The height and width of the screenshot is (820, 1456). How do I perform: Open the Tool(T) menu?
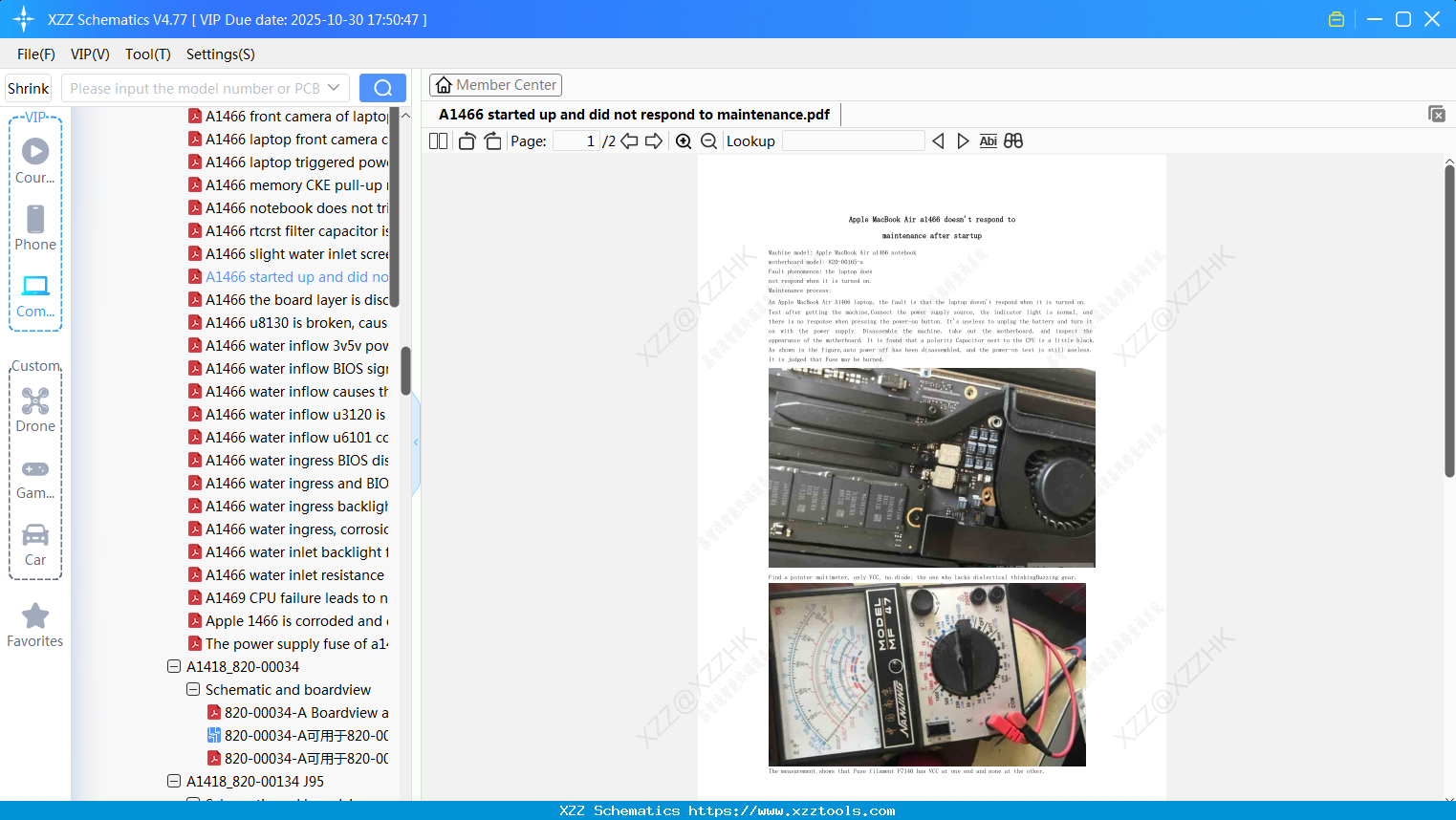[x=148, y=54]
